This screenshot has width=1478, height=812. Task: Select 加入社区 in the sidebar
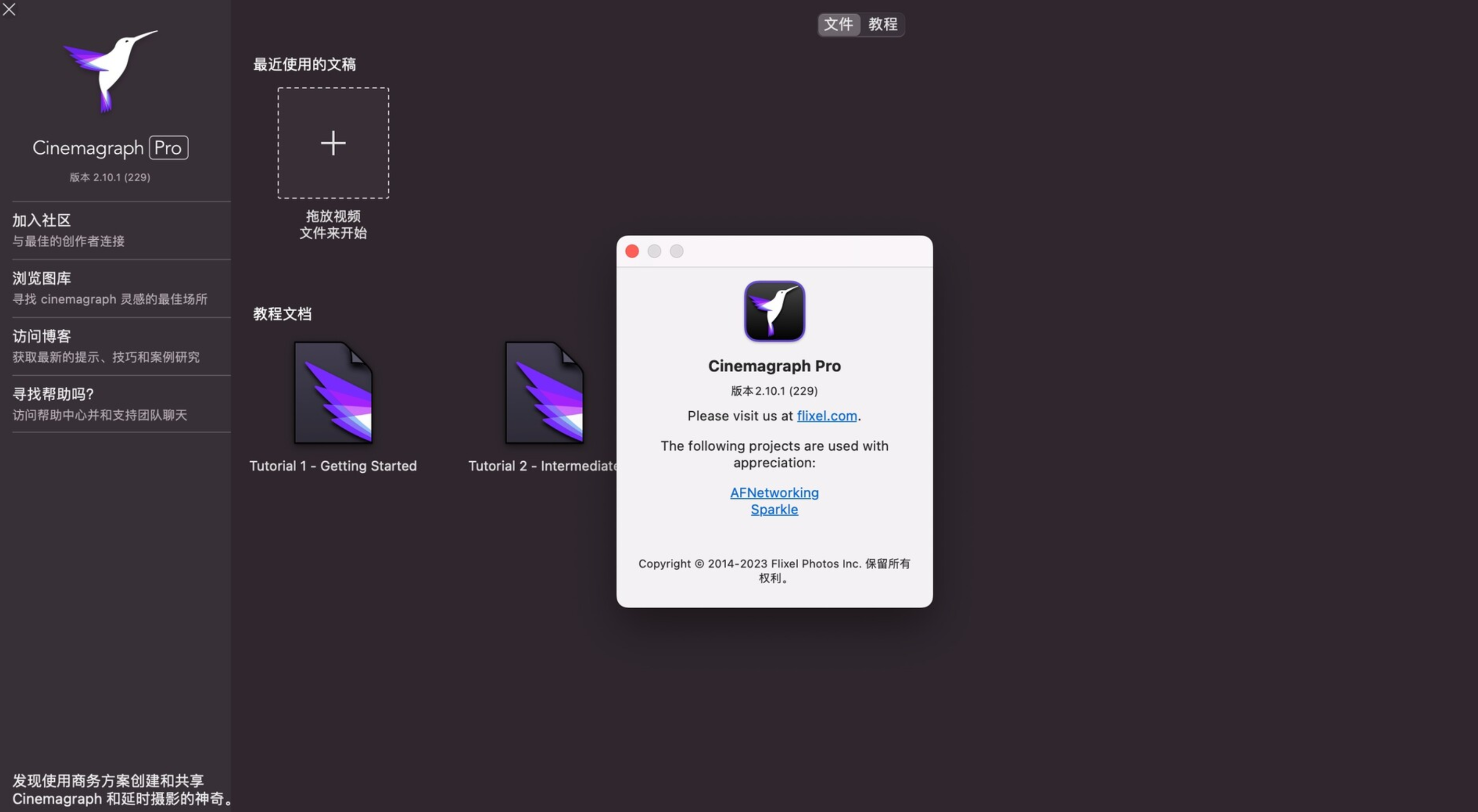pos(121,230)
